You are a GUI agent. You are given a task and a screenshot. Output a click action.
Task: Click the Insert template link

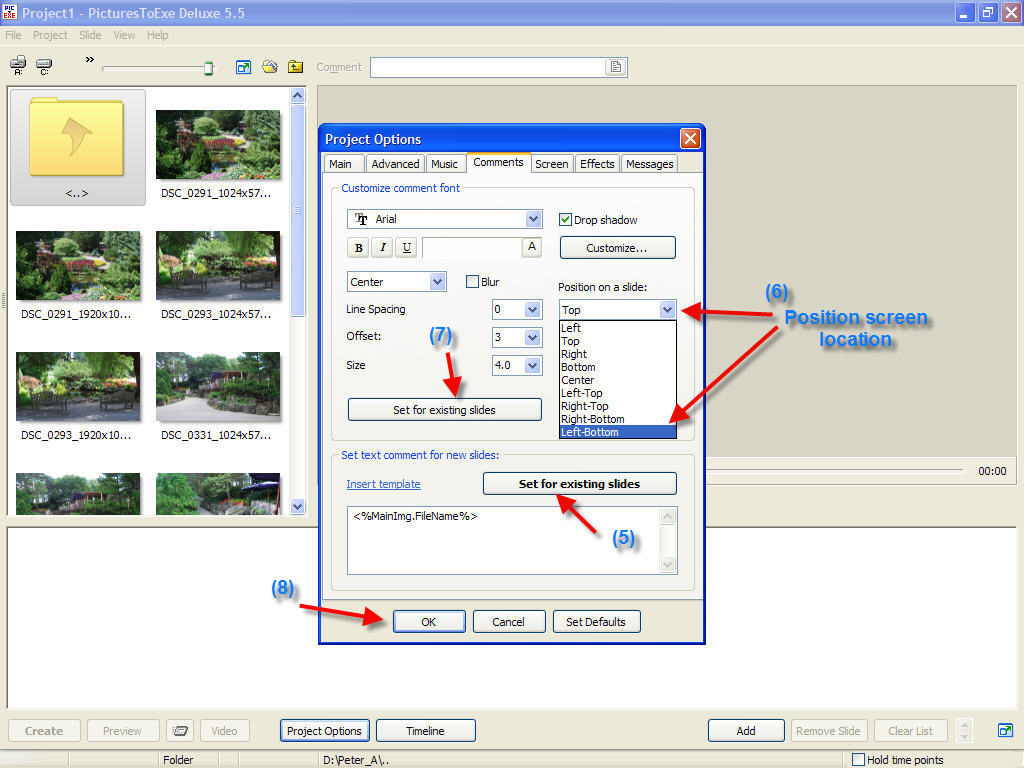383,484
